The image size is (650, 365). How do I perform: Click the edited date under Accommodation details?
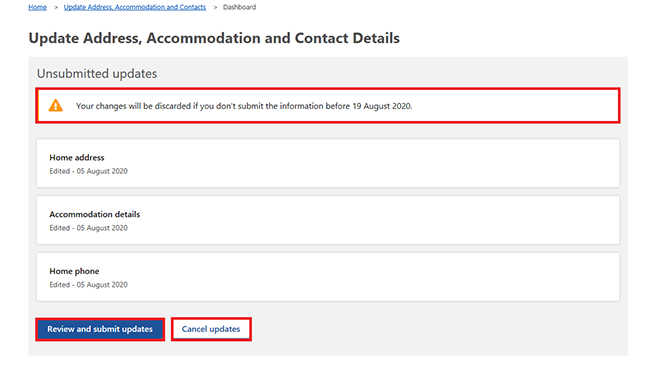[x=88, y=228]
